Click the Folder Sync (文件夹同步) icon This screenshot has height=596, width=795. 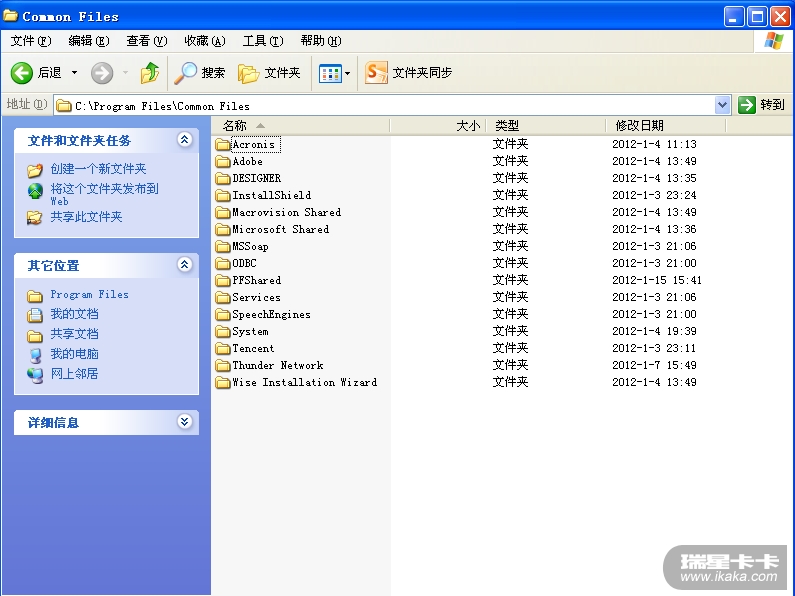(376, 73)
